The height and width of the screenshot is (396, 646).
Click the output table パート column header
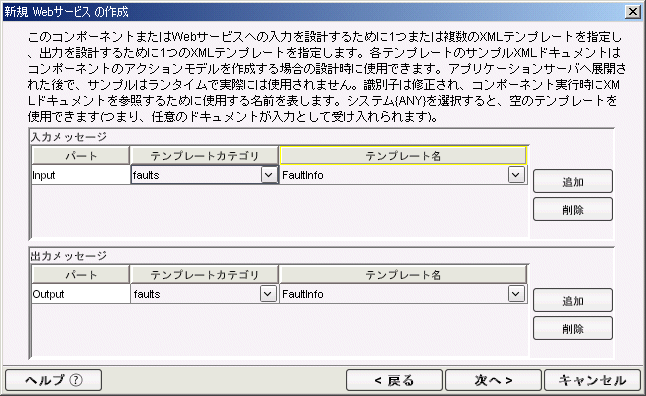coord(81,275)
